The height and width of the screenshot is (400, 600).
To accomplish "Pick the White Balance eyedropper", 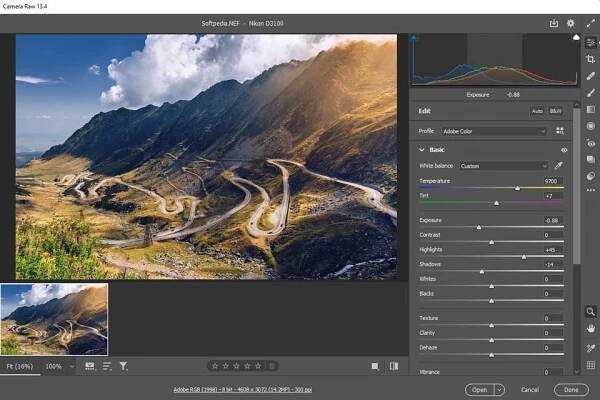I will [559, 165].
